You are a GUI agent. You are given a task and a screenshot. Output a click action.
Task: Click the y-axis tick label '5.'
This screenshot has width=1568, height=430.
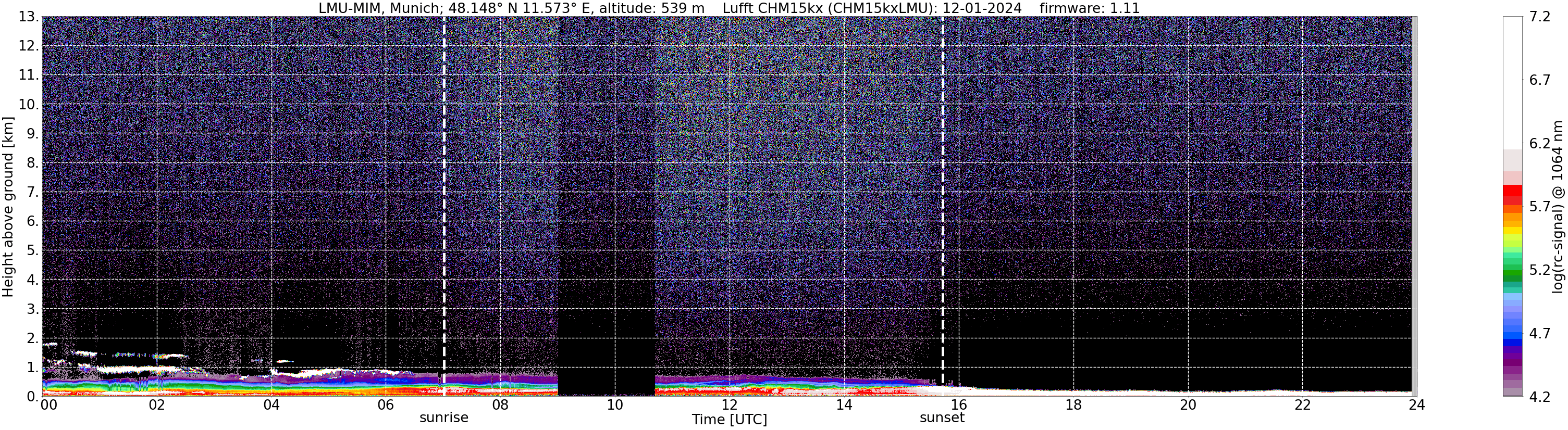point(32,250)
